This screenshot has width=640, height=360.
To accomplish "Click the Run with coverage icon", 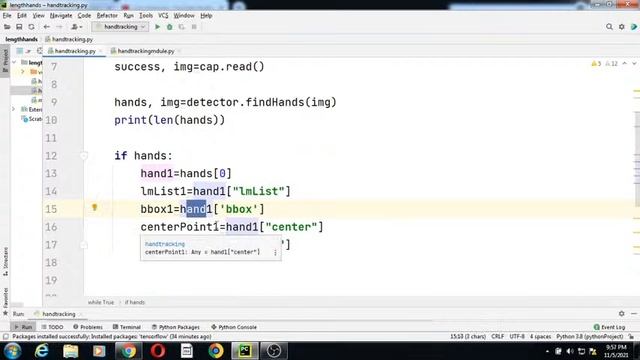I will pyautogui.click(x=182, y=27).
